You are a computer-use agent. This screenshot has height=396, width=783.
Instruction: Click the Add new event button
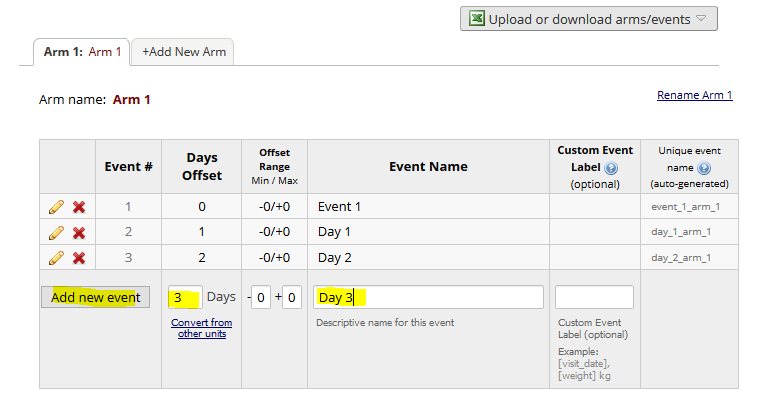[95, 297]
